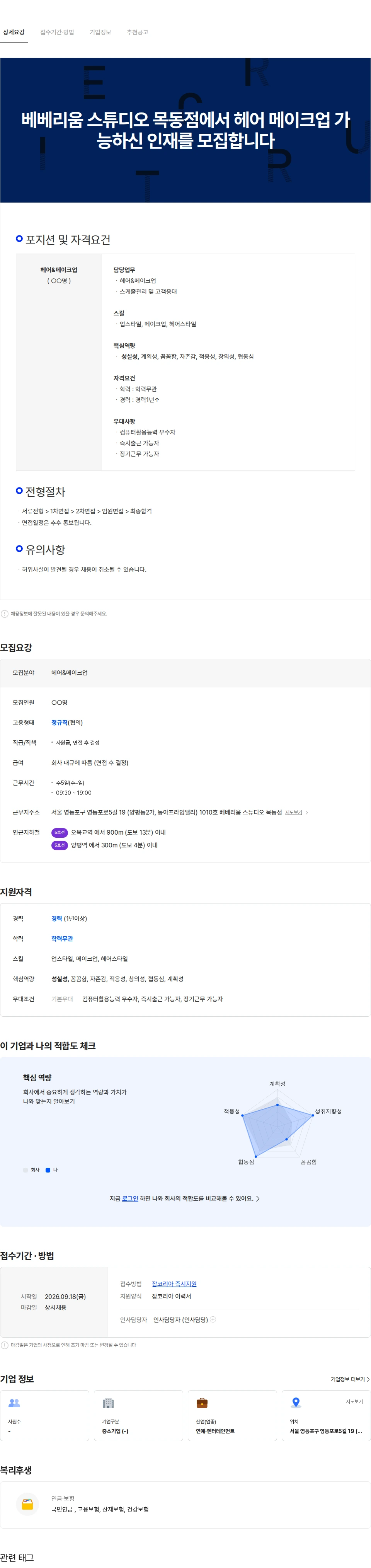Expand the plus icon beside 인사담당자

click(x=213, y=1320)
